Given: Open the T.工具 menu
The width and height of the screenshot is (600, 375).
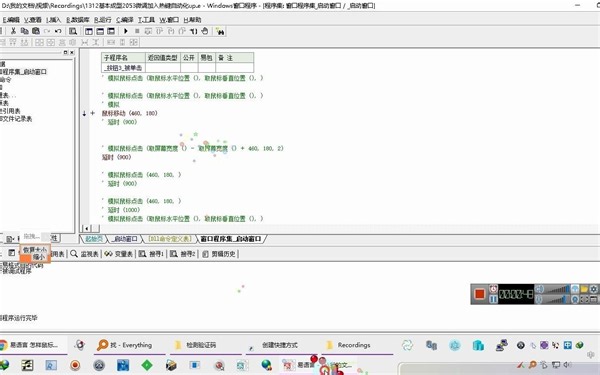Looking at the screenshot, I should point(147,20).
